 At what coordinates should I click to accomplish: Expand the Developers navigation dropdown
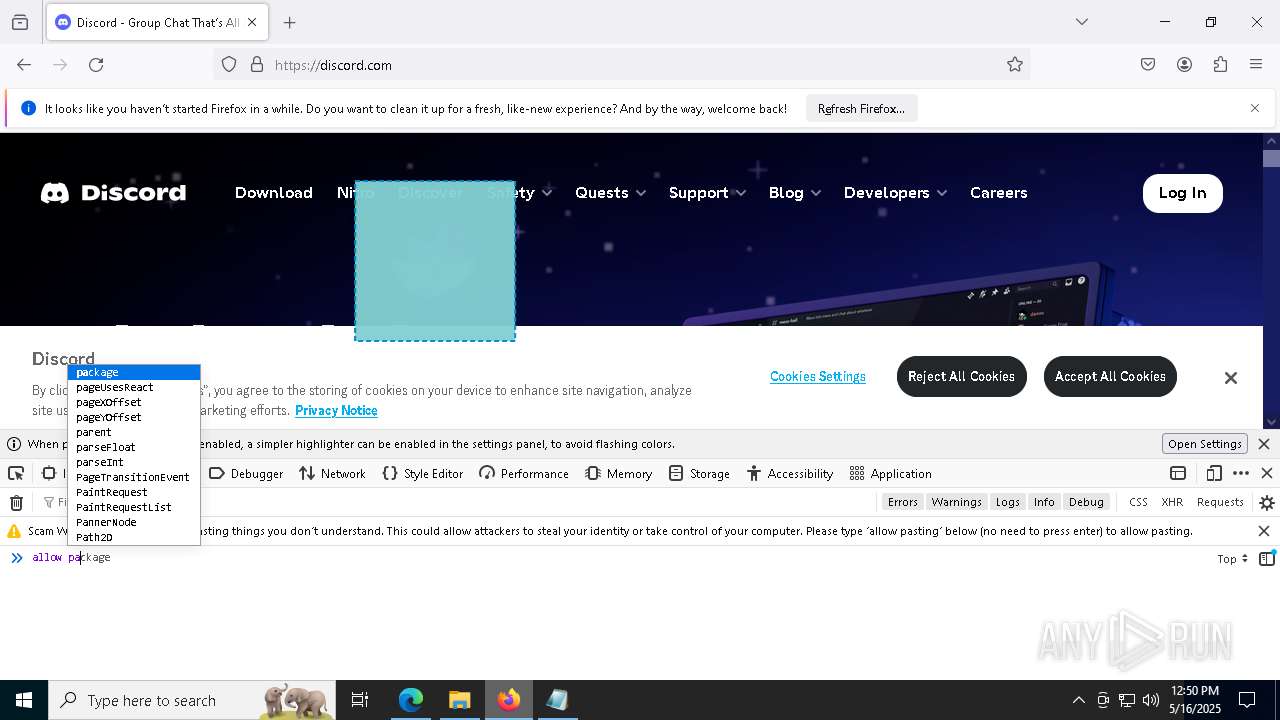pos(895,193)
